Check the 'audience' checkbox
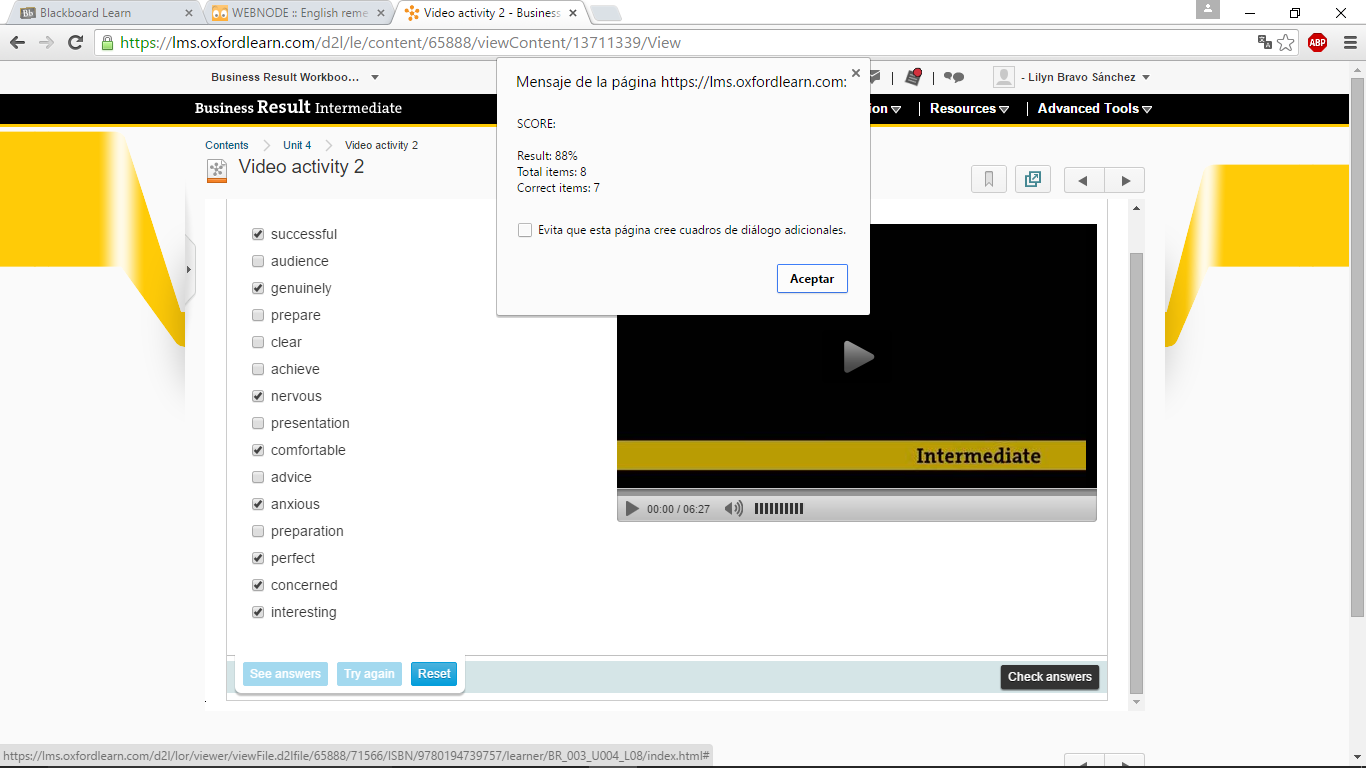Image resolution: width=1366 pixels, height=768 pixels. pos(258,261)
